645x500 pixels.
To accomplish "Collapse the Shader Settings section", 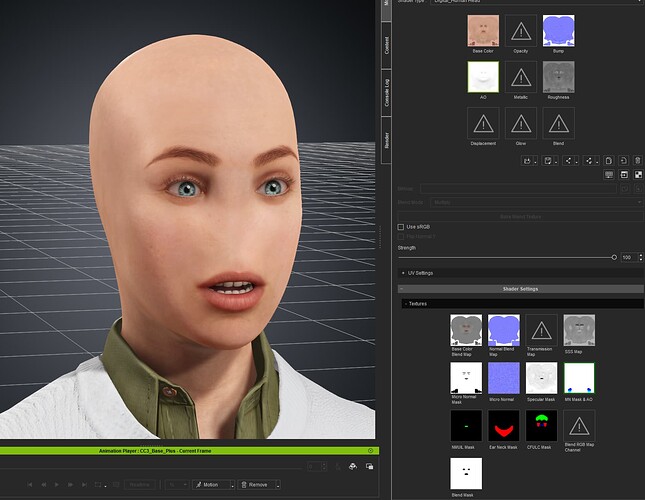I will 520,289.
